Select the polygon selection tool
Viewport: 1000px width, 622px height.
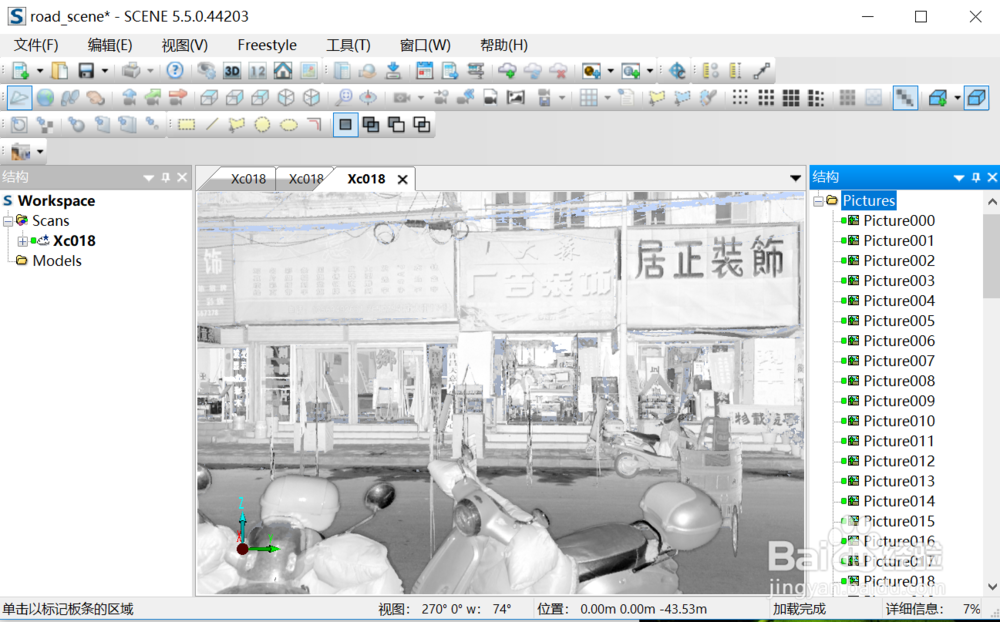[x=237, y=124]
